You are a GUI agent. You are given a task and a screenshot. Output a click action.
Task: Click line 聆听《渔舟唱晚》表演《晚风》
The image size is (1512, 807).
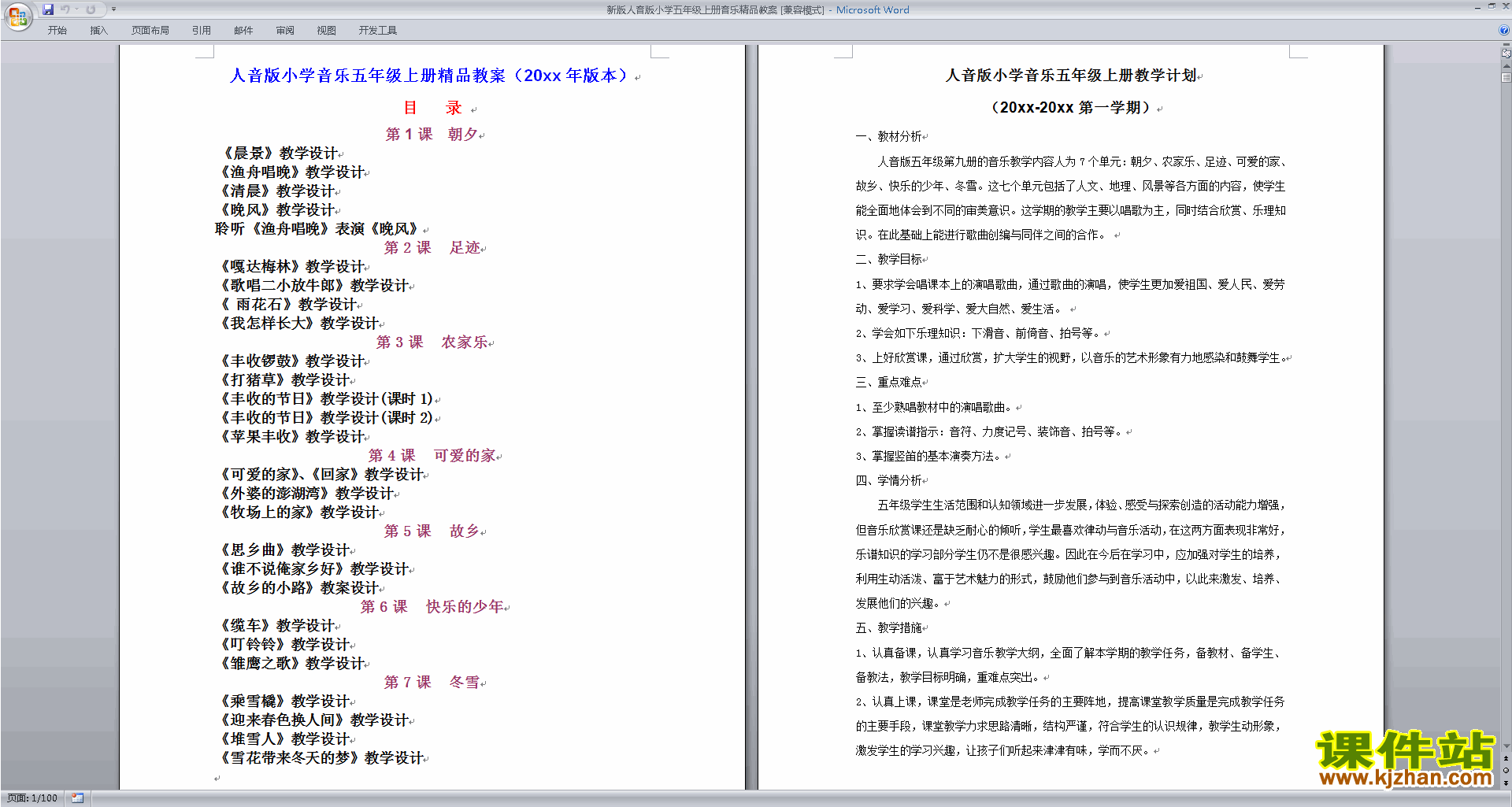[x=317, y=229]
